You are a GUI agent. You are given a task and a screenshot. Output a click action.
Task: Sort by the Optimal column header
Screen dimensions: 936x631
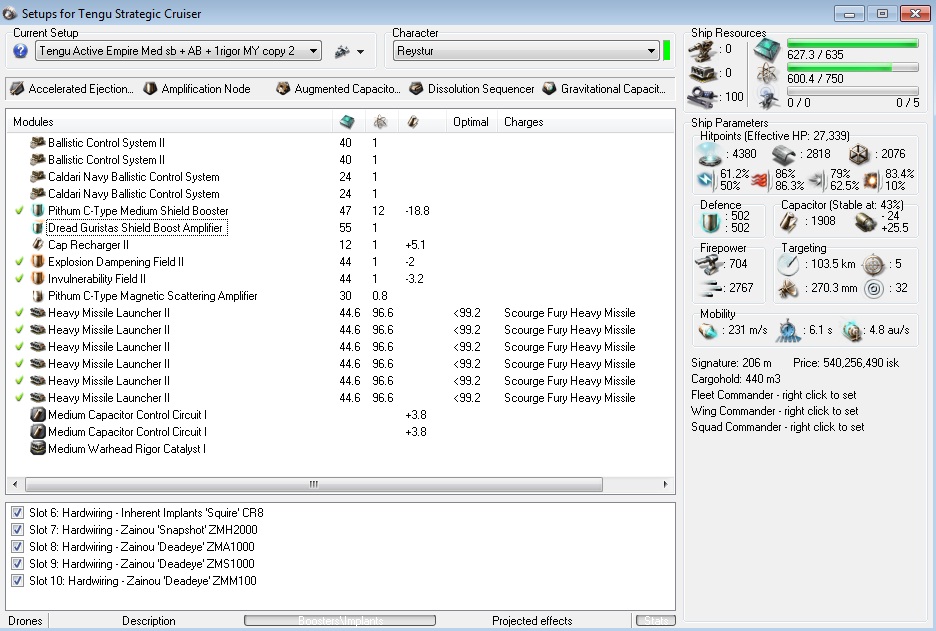(472, 122)
